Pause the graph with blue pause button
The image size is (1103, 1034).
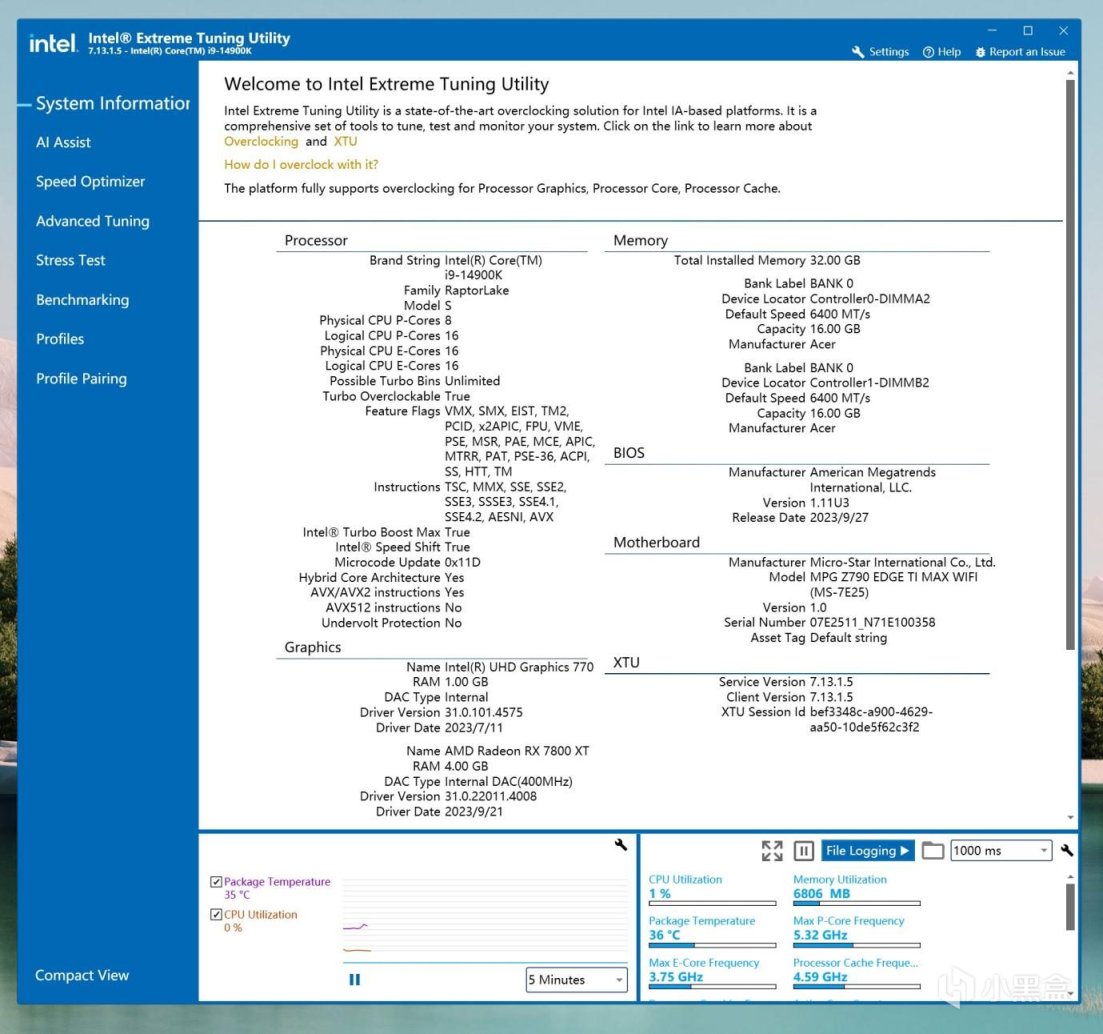(x=355, y=979)
